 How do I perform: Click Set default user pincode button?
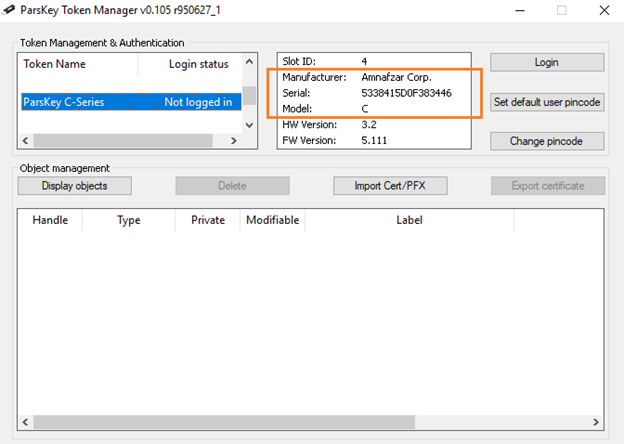click(x=547, y=102)
